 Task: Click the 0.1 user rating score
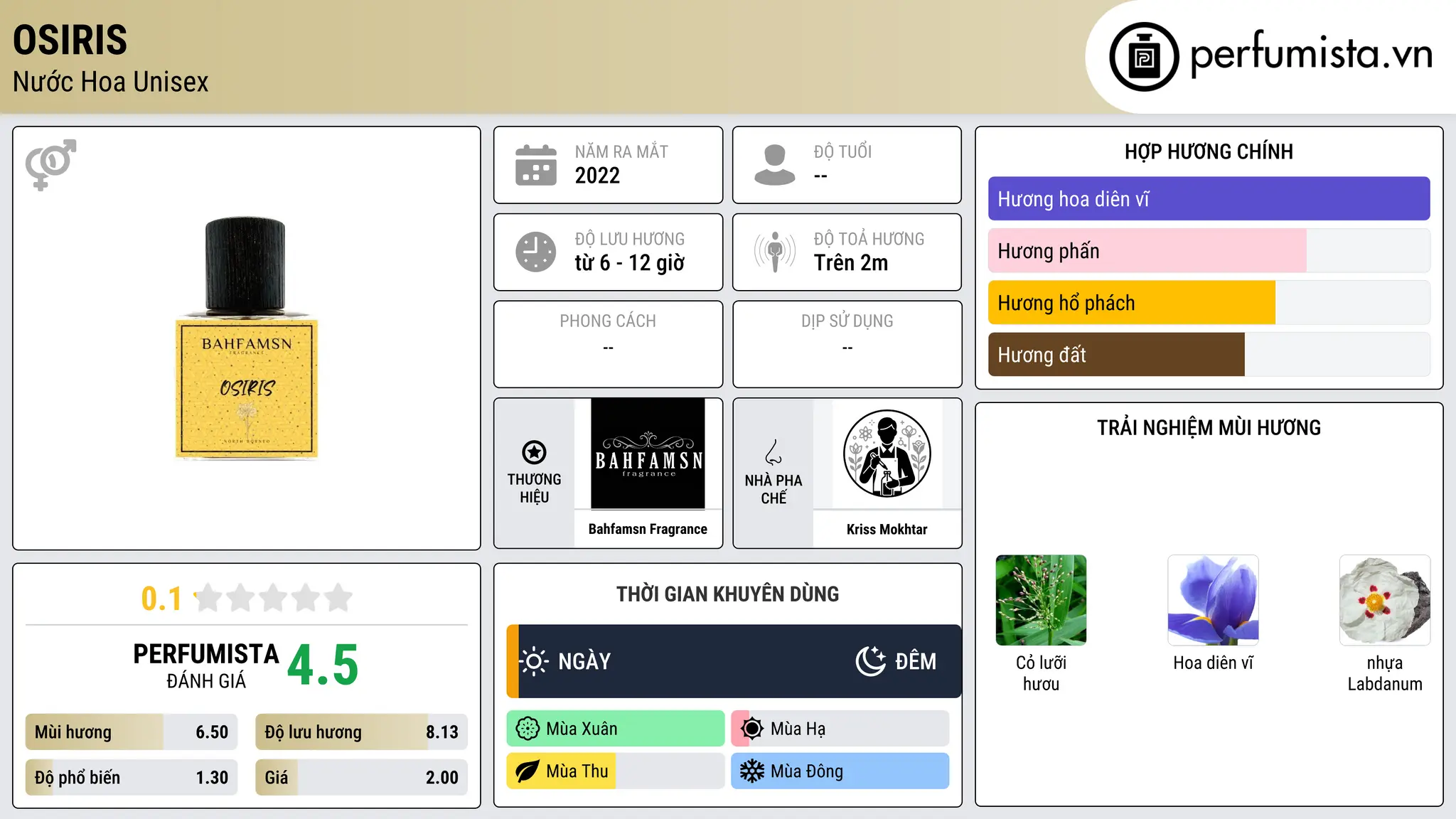tap(161, 599)
